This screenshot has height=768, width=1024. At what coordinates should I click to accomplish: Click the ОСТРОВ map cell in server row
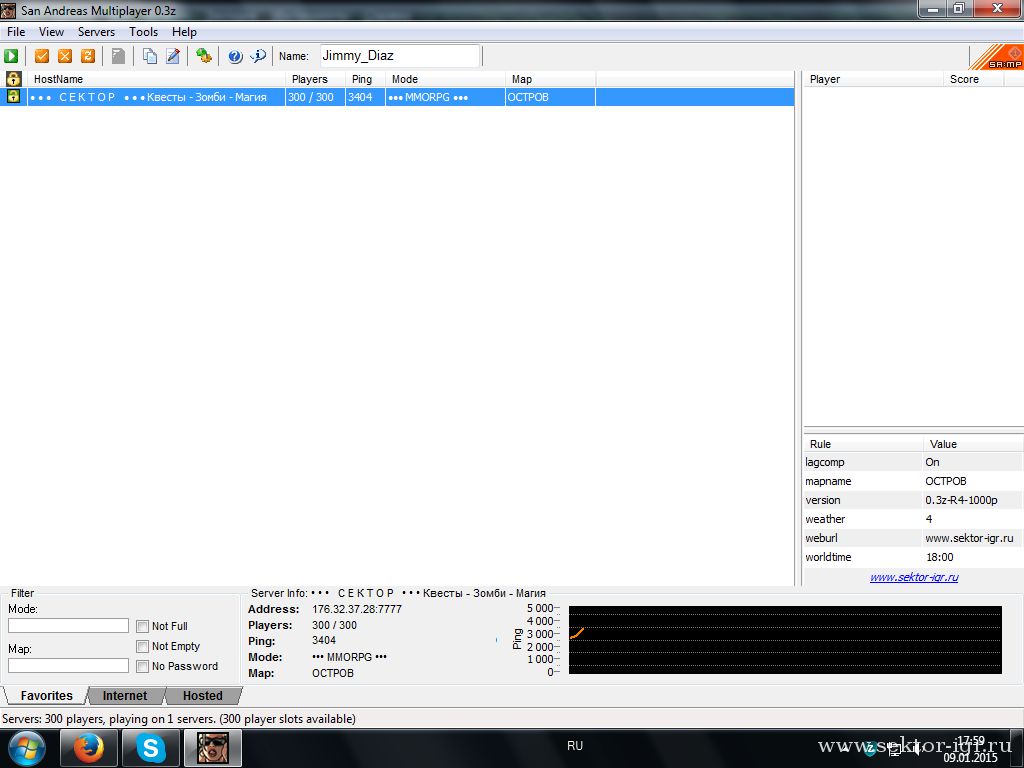point(550,97)
